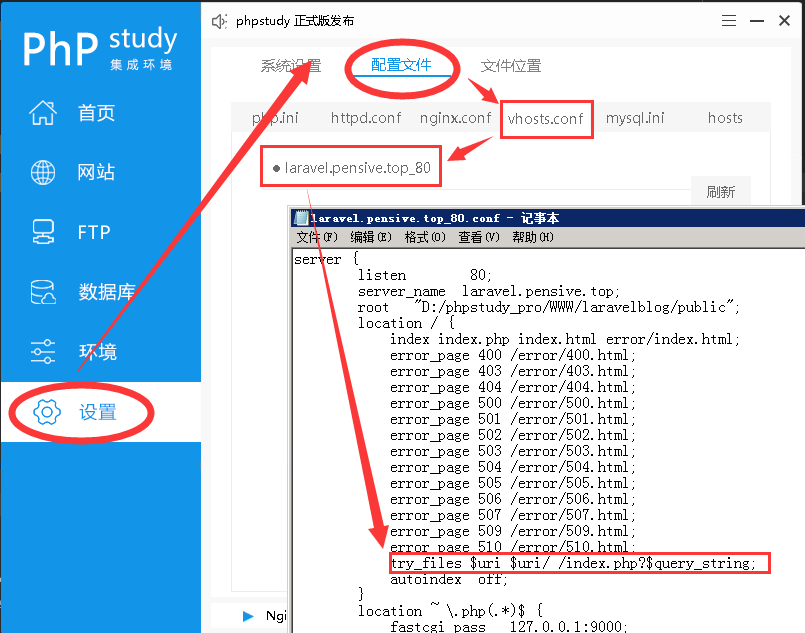Image resolution: width=805 pixels, height=633 pixels.
Task: Minimize the phpstudy window
Action: 757,21
